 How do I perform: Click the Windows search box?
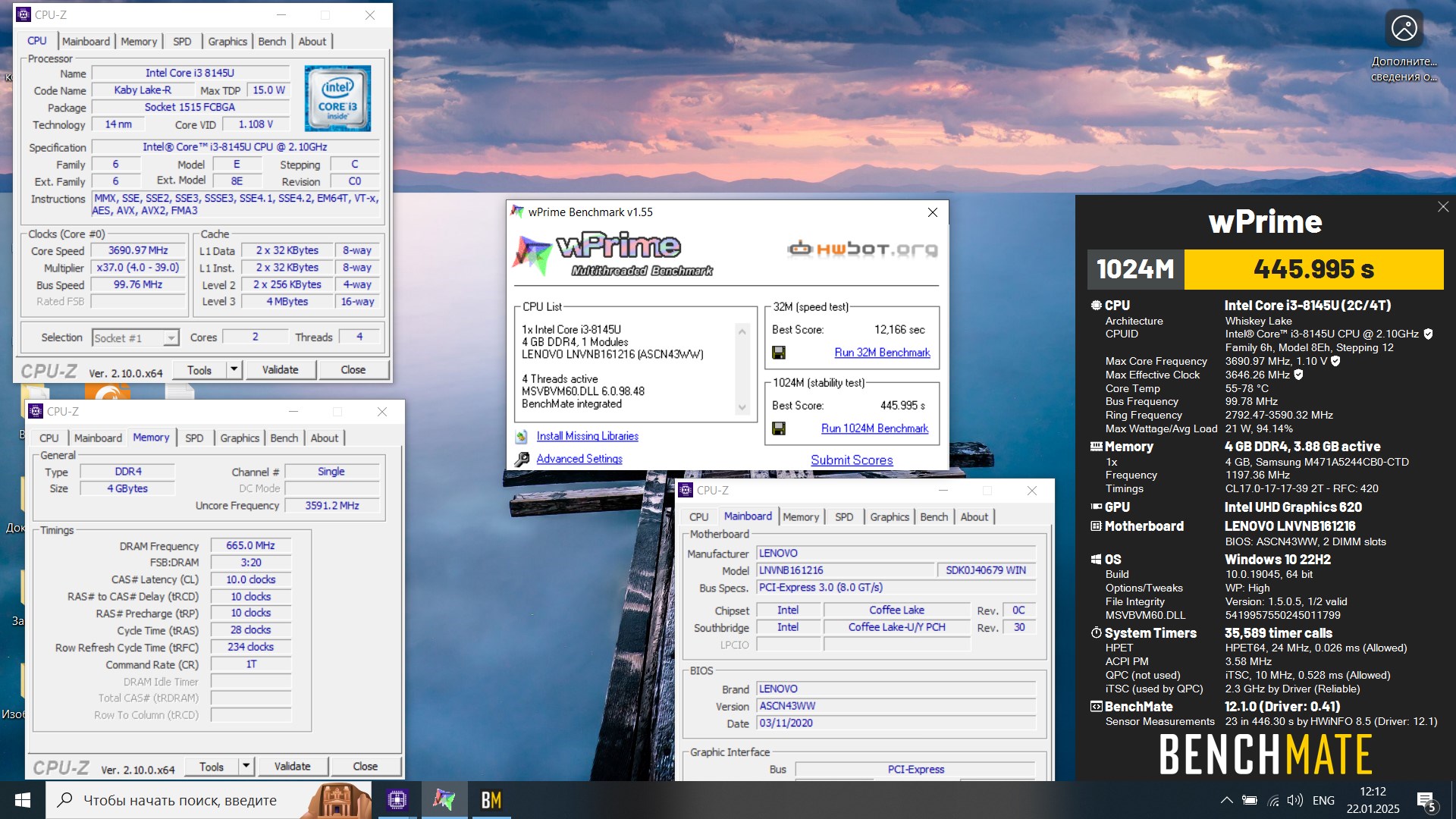[x=209, y=800]
